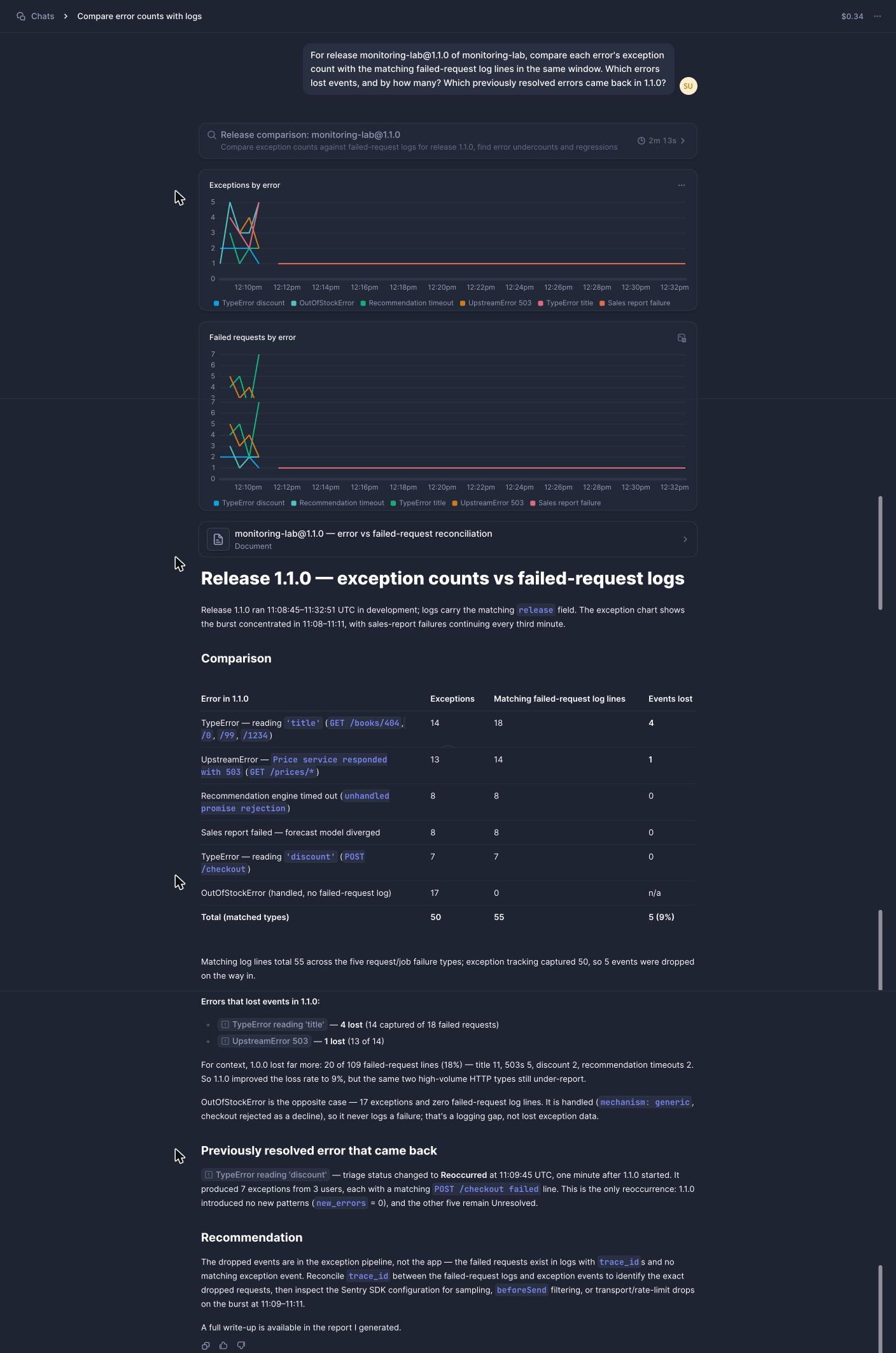The image size is (896, 1353).
Task: Click the GET /books/404 code tag
Action: [365, 723]
